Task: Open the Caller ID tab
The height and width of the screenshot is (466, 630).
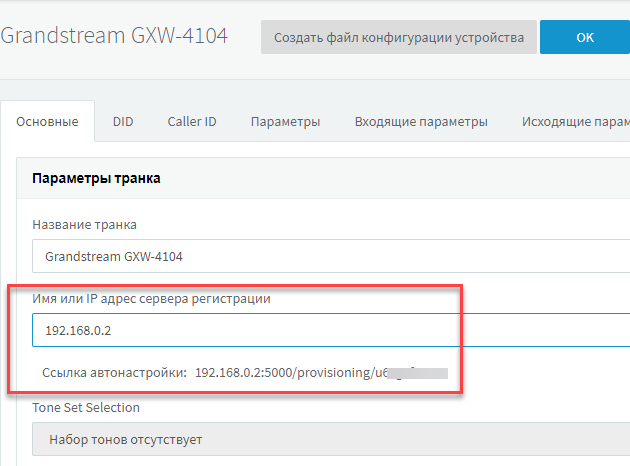Action: (192, 121)
